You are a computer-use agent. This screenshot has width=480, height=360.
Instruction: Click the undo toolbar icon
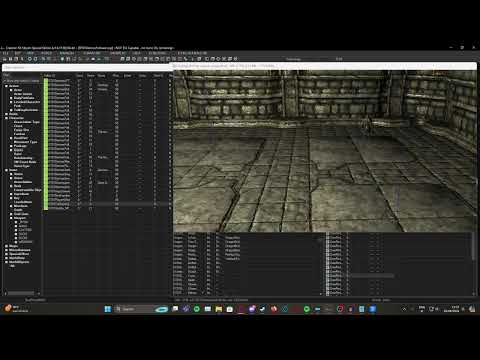(30, 59)
